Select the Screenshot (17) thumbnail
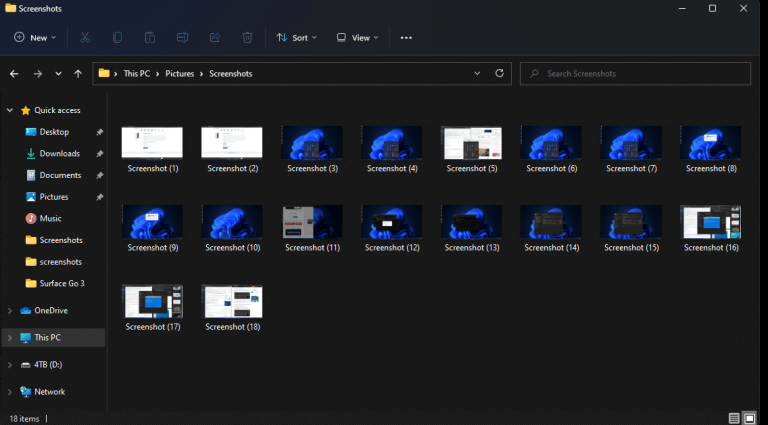Screen dimensions: 768x425 point(152,301)
